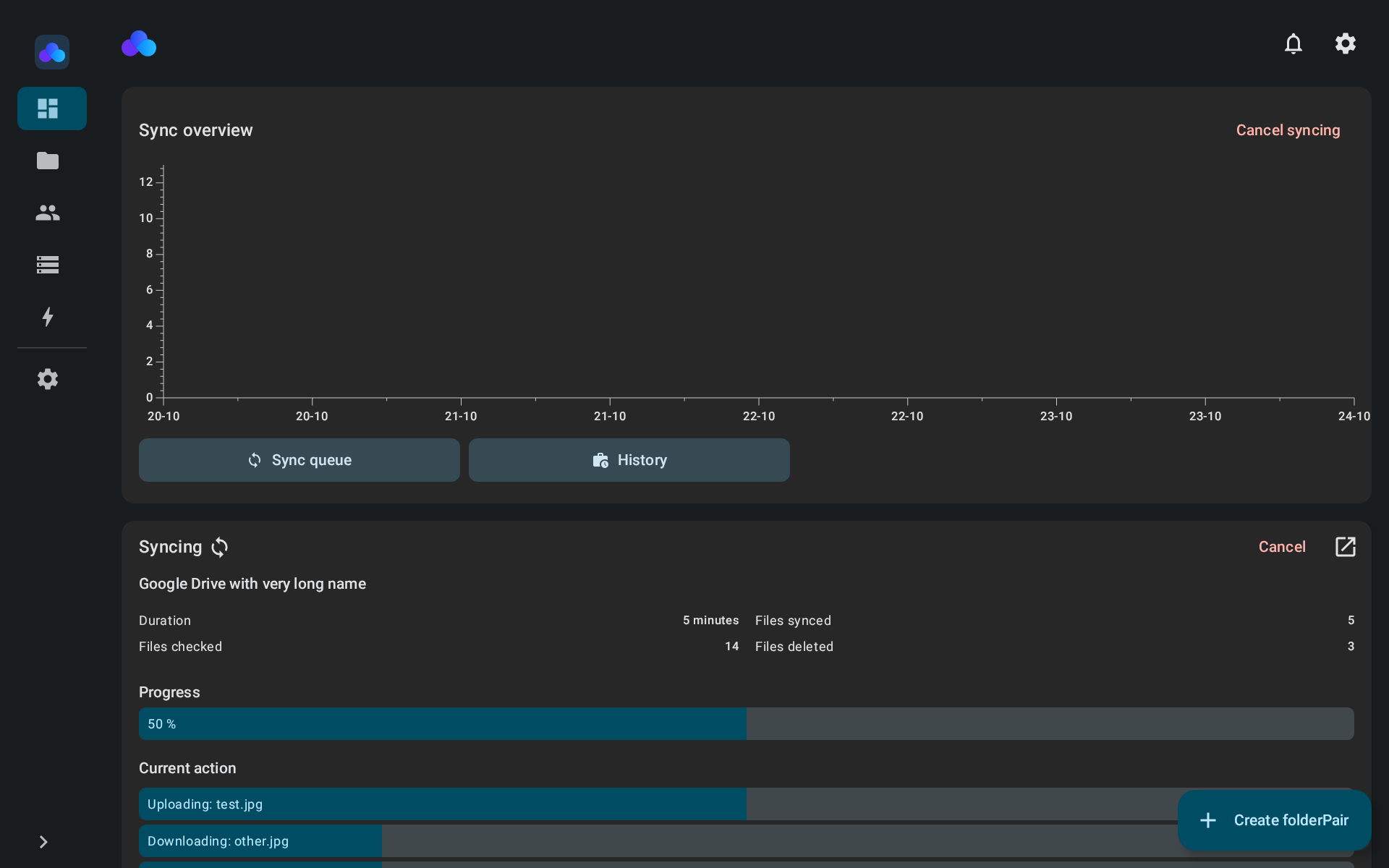1389x868 pixels.
Task: Click the 'Syncing' heading
Action: pyautogui.click(x=170, y=547)
